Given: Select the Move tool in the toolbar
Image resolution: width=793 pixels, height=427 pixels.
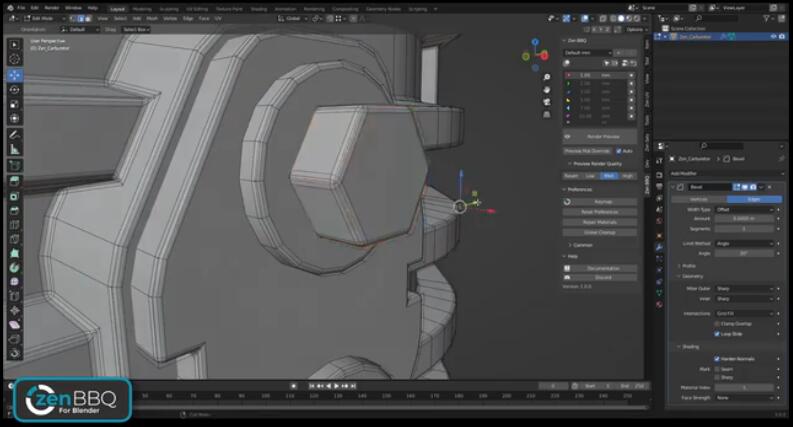Looking at the screenshot, I should (x=14, y=75).
